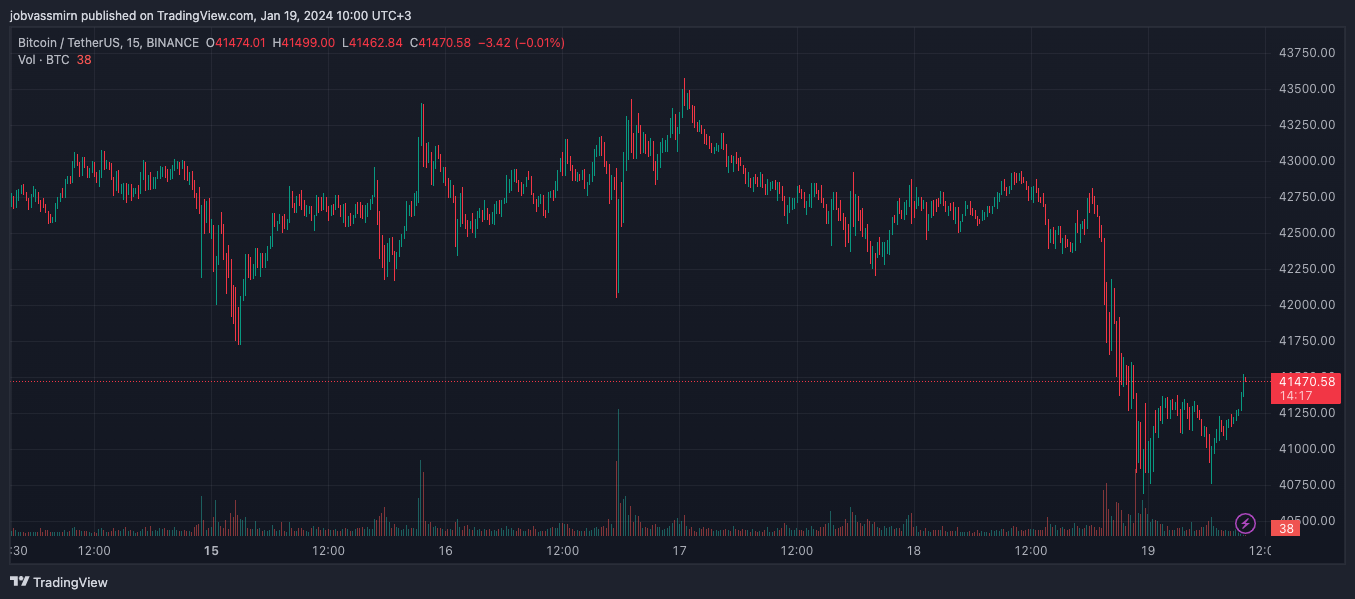
Task: Select date marker 16 on time axis
Action: click(x=445, y=551)
